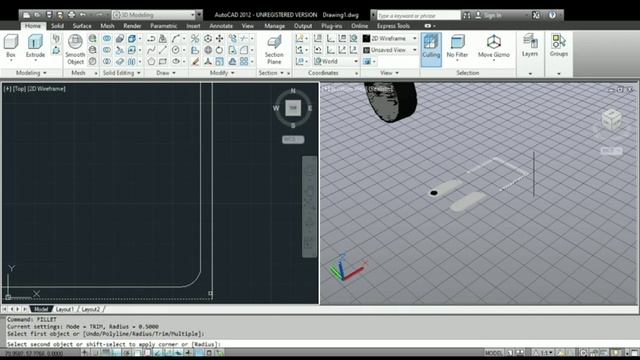640x360 pixels.
Task: Expand the Draw panel
Action: (x=166, y=73)
